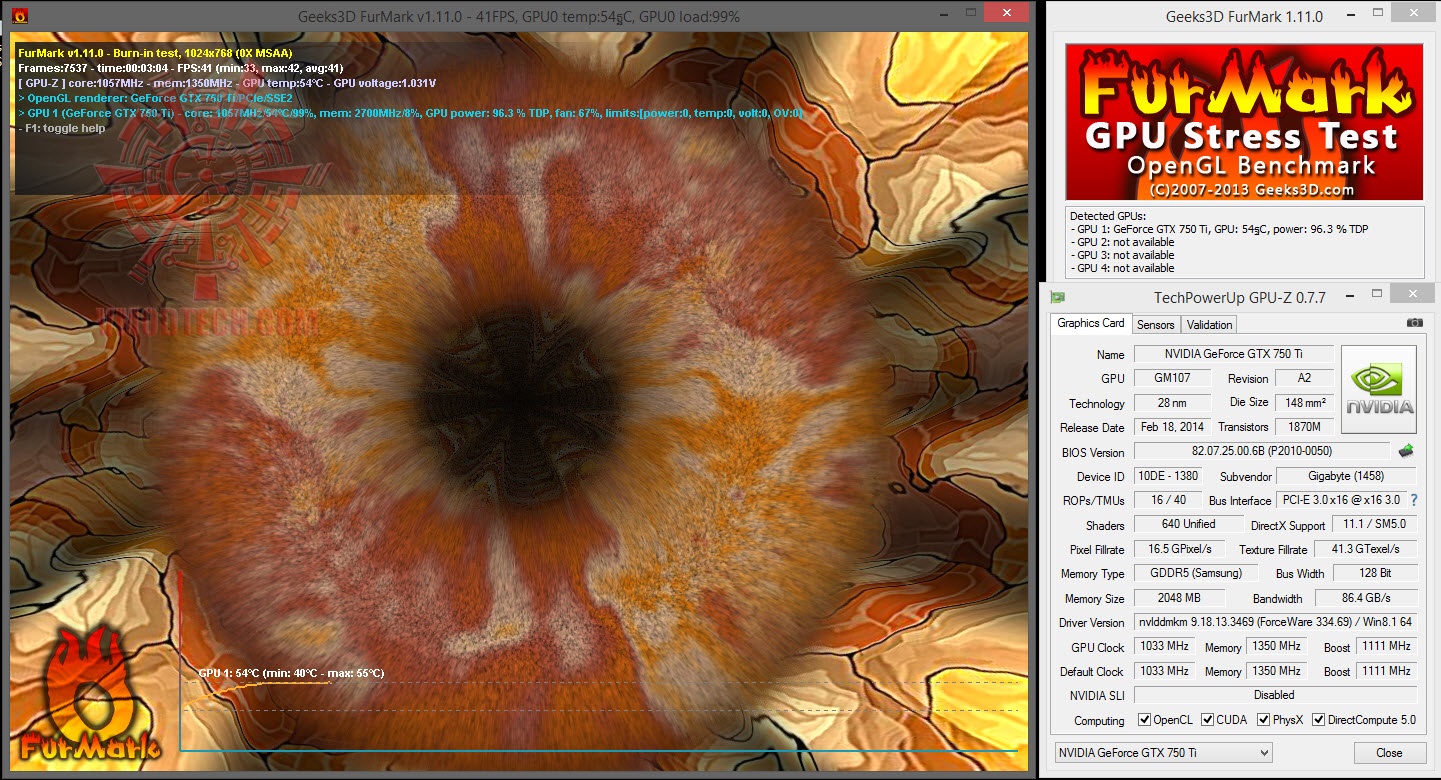Select the Release Date field

1172,427
